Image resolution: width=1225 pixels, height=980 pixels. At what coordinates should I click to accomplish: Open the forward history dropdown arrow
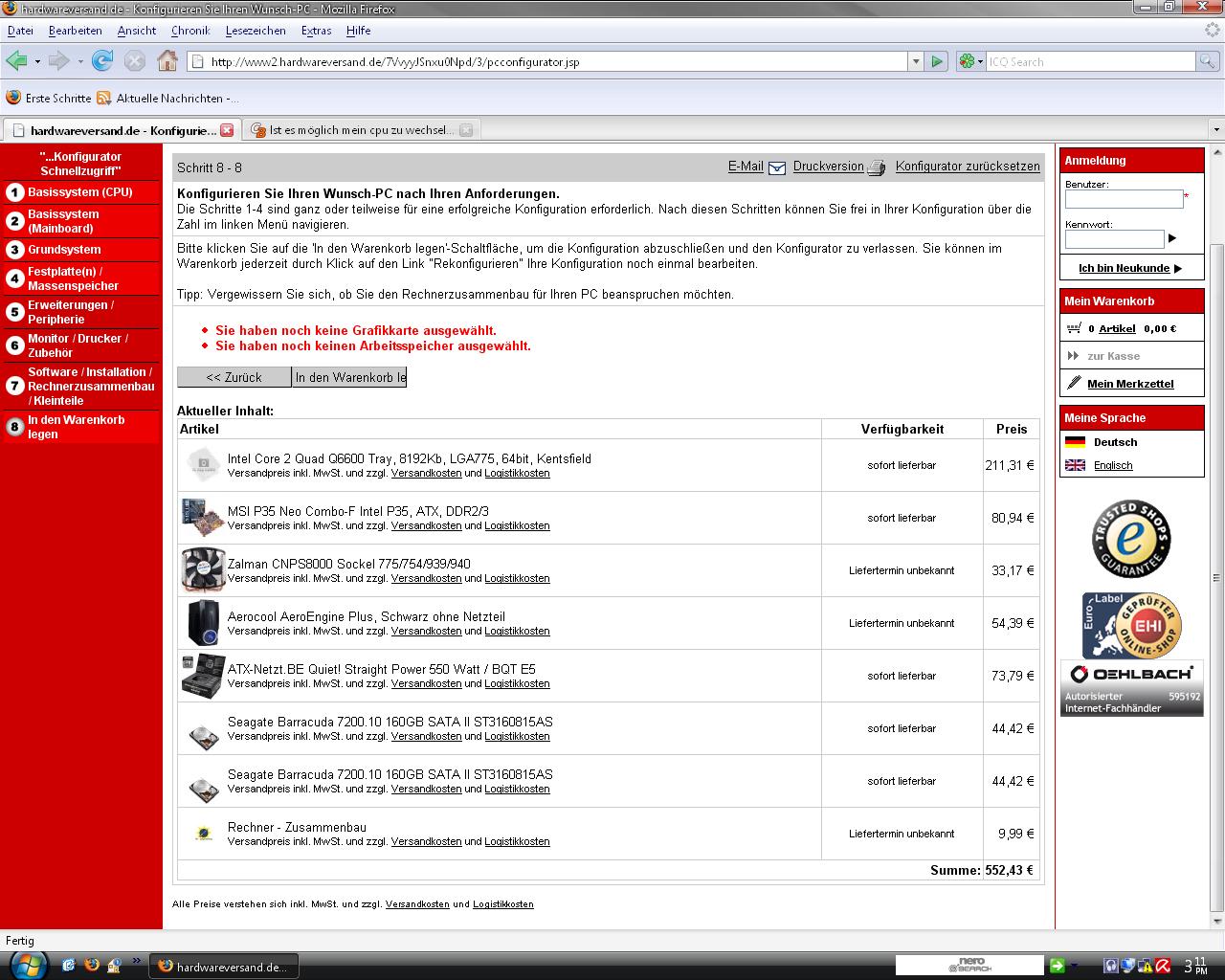click(x=80, y=61)
